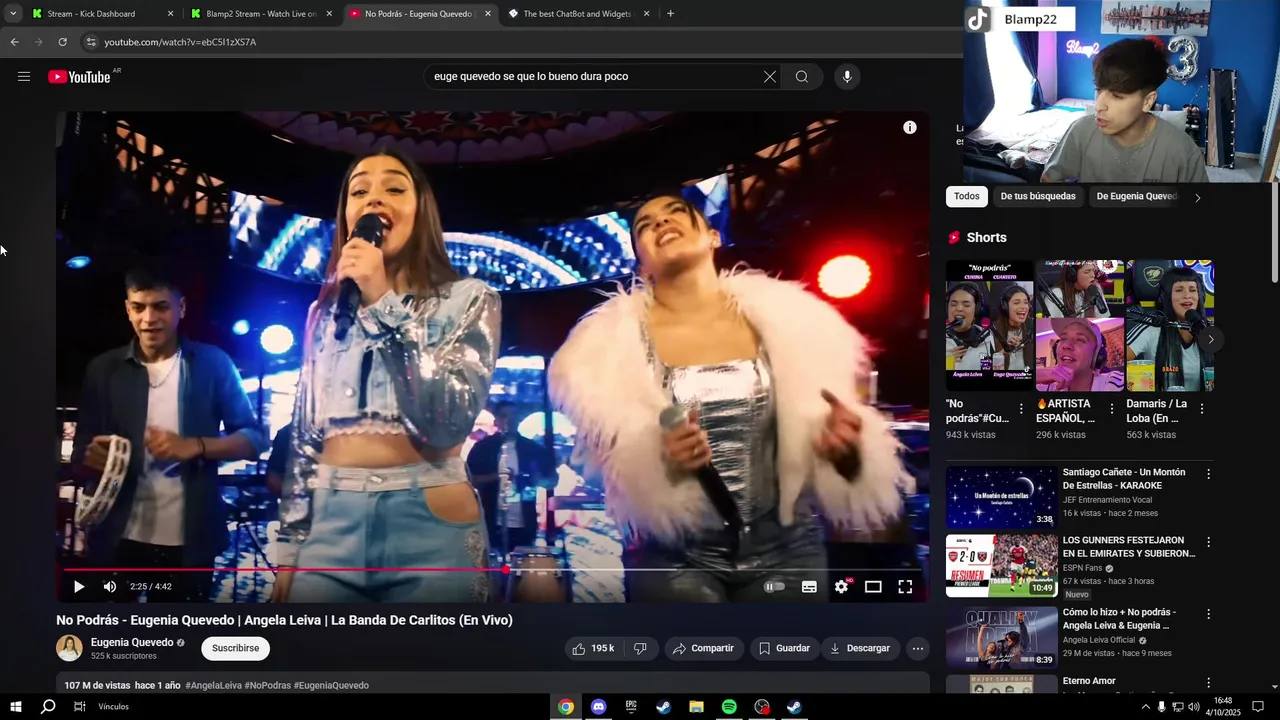Reload the current page
1280x720 pixels.
point(62,42)
